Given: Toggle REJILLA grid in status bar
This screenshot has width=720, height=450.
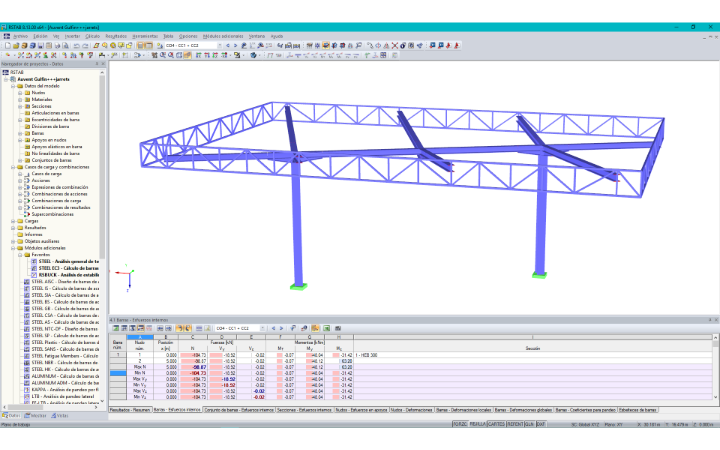Looking at the screenshot, I should pos(478,424).
